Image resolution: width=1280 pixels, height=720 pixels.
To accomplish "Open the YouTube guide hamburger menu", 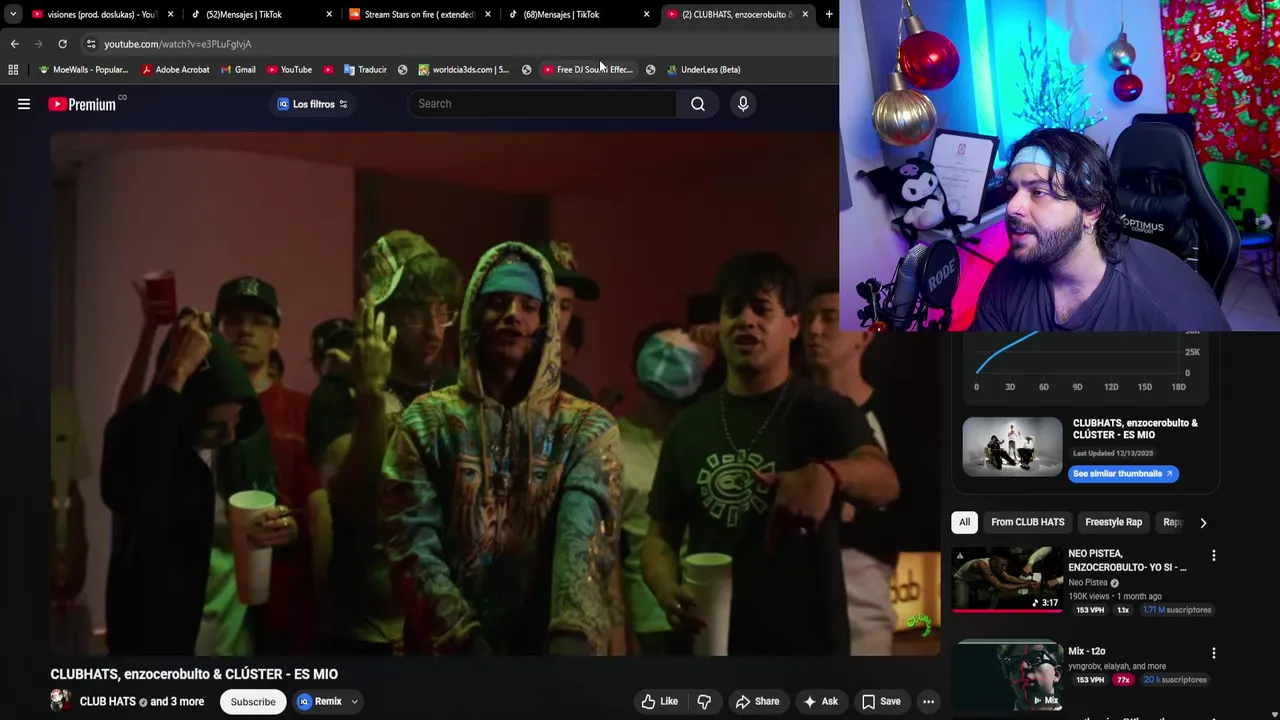I will pos(24,104).
